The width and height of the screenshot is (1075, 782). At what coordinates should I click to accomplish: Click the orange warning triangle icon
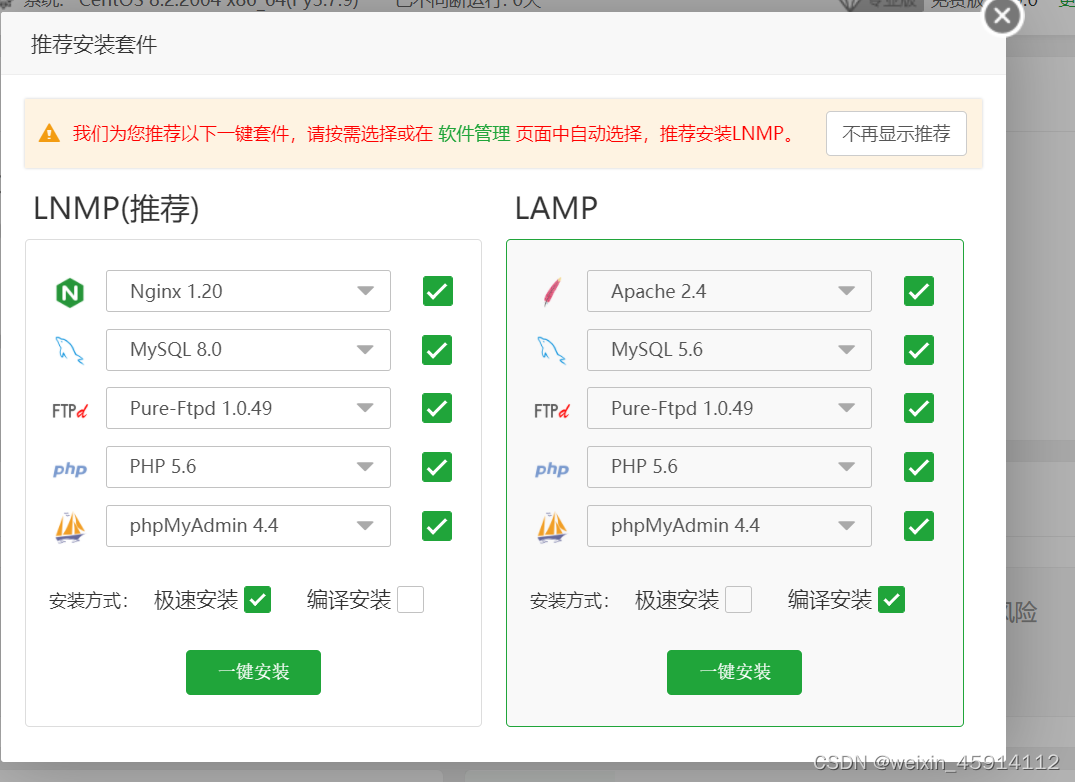tap(49, 133)
